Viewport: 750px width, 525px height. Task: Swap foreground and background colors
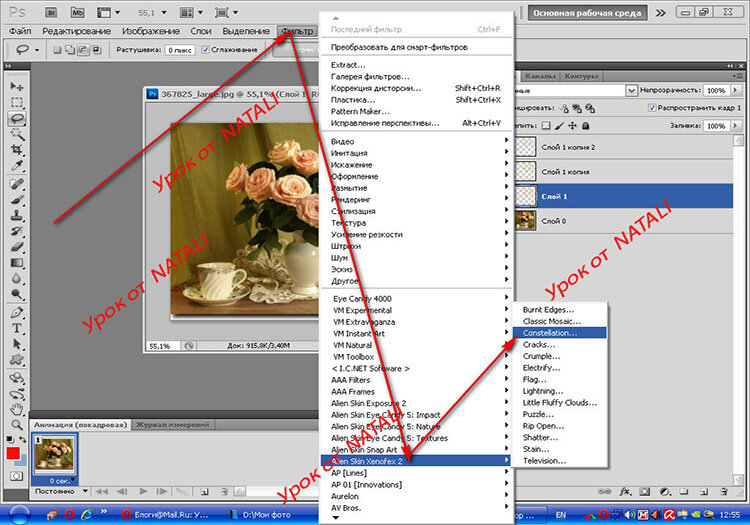22,439
